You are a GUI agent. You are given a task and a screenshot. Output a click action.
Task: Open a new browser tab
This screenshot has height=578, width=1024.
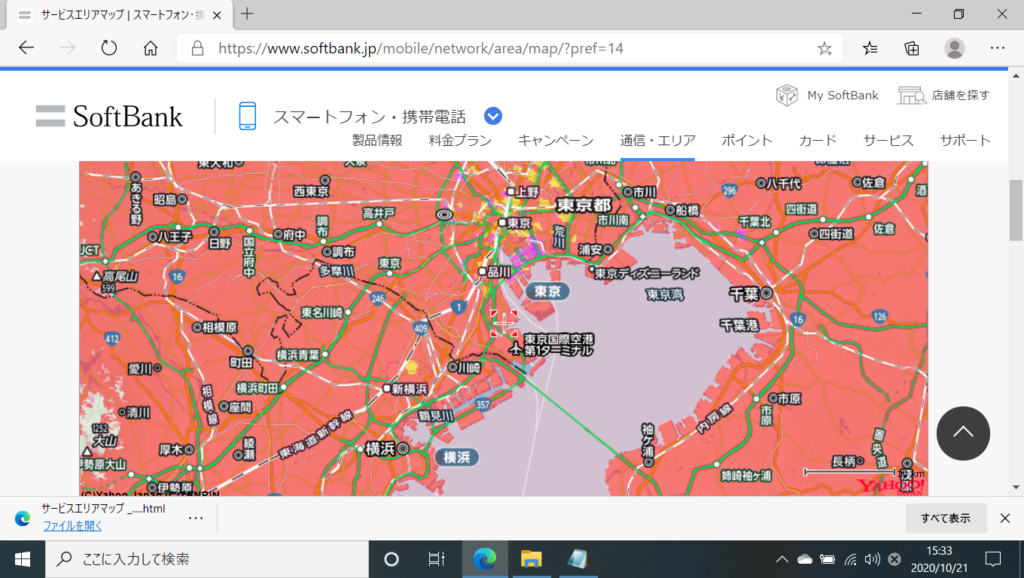click(x=247, y=14)
